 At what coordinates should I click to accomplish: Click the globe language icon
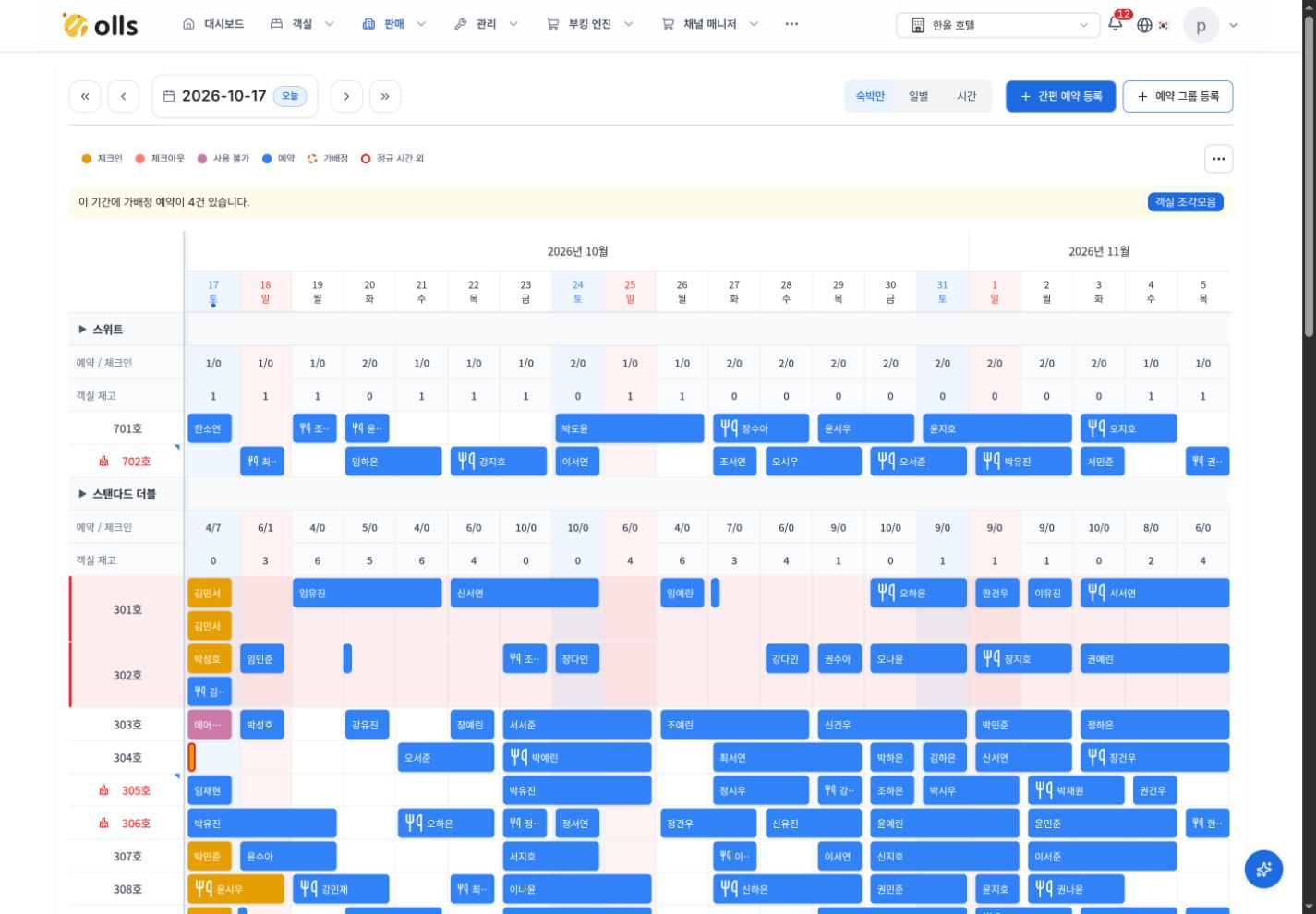(1144, 25)
